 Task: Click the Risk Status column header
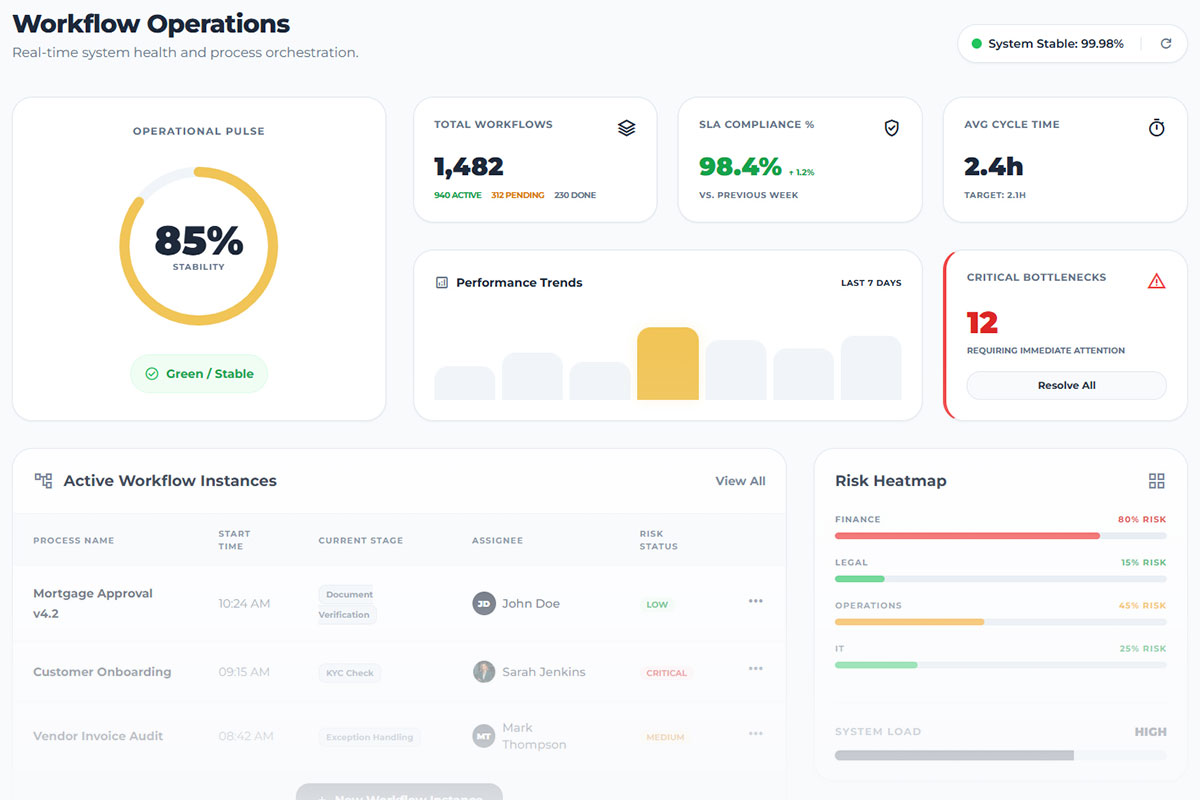pos(659,540)
